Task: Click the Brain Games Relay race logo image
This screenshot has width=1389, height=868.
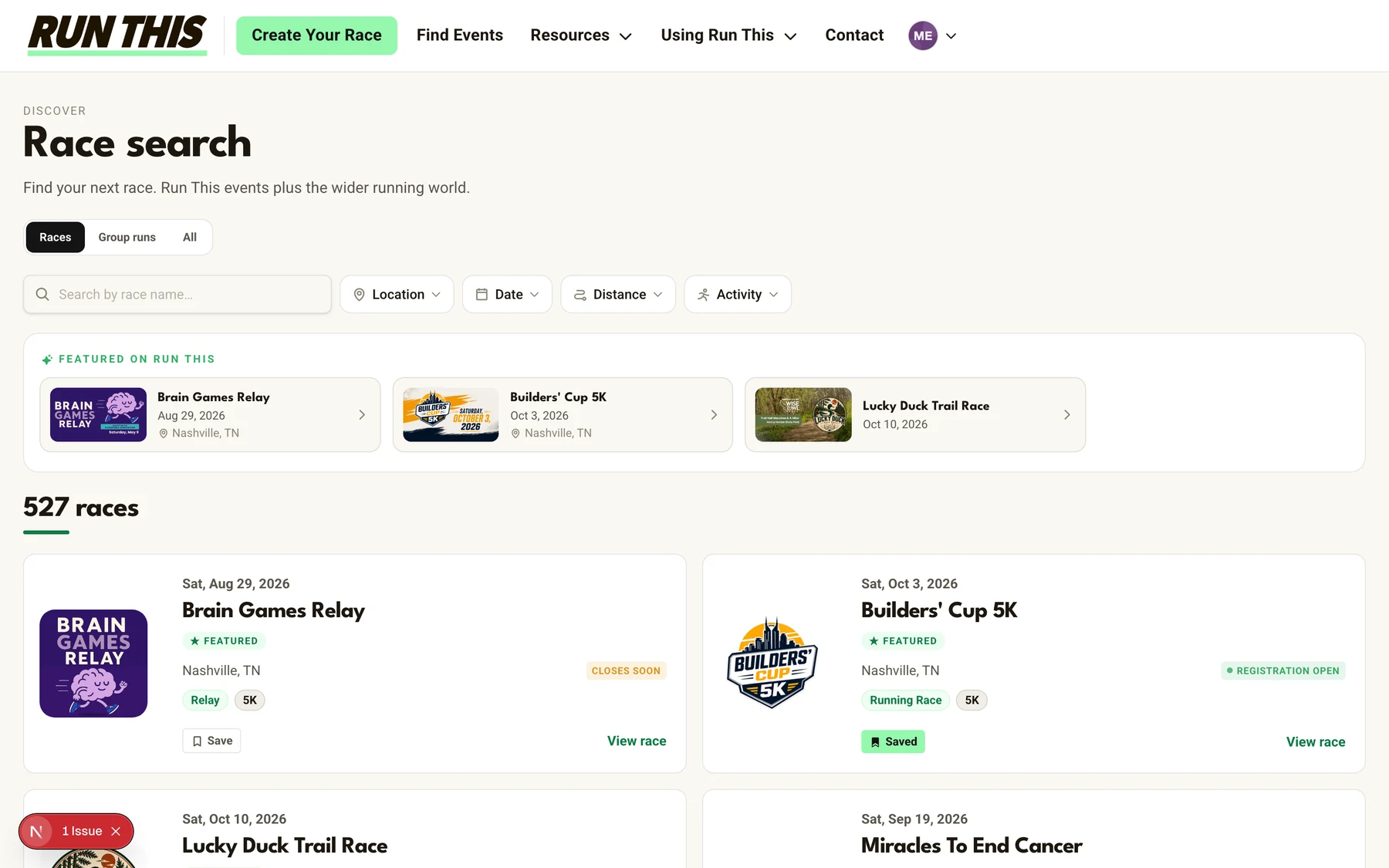Action: (93, 664)
